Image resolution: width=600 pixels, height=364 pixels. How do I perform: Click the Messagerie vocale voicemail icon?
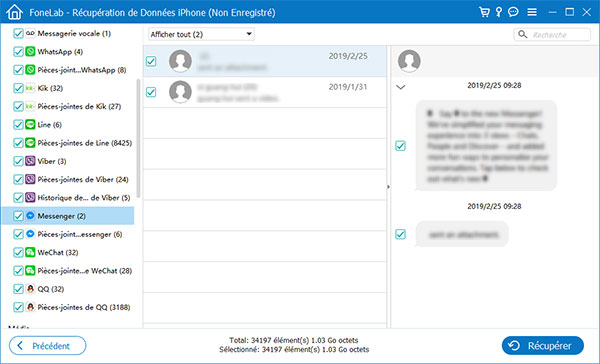[x=30, y=33]
